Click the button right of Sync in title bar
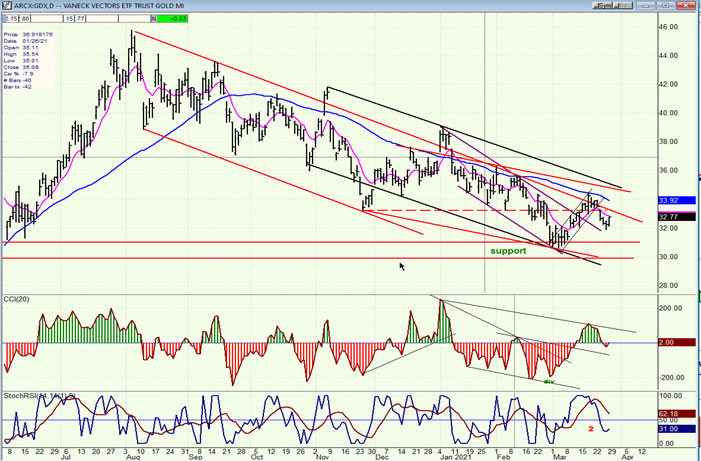701x461 pixels. (x=625, y=5)
